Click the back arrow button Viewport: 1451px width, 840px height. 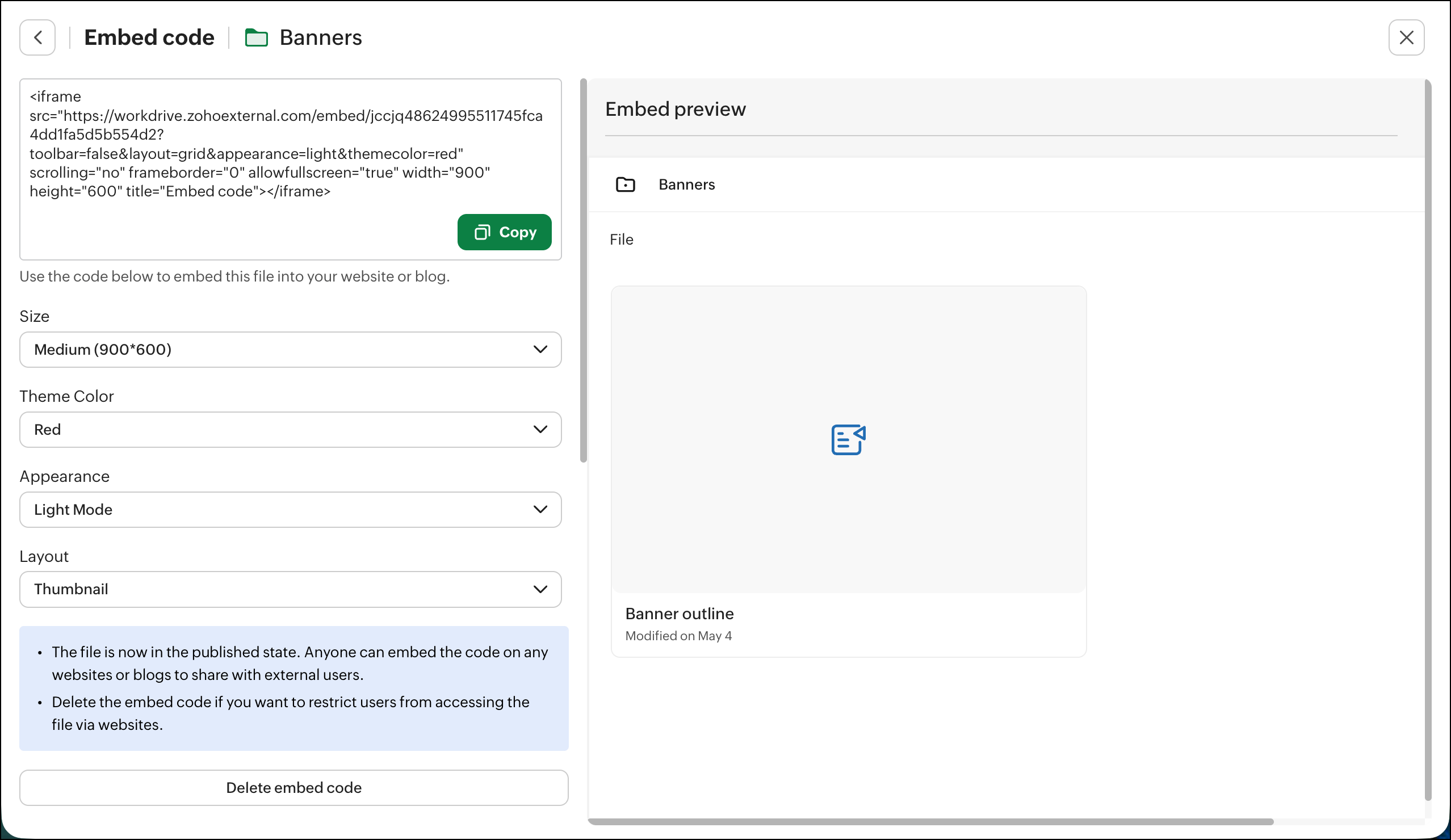tap(37, 37)
